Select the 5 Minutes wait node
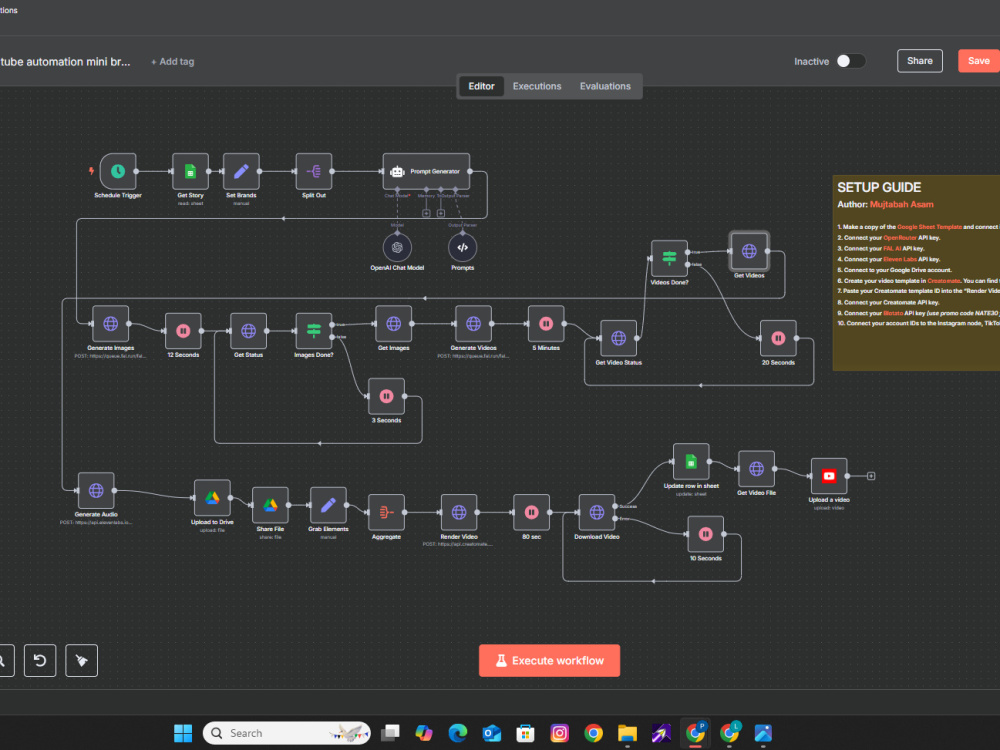This screenshot has height=750, width=1000. click(546, 323)
